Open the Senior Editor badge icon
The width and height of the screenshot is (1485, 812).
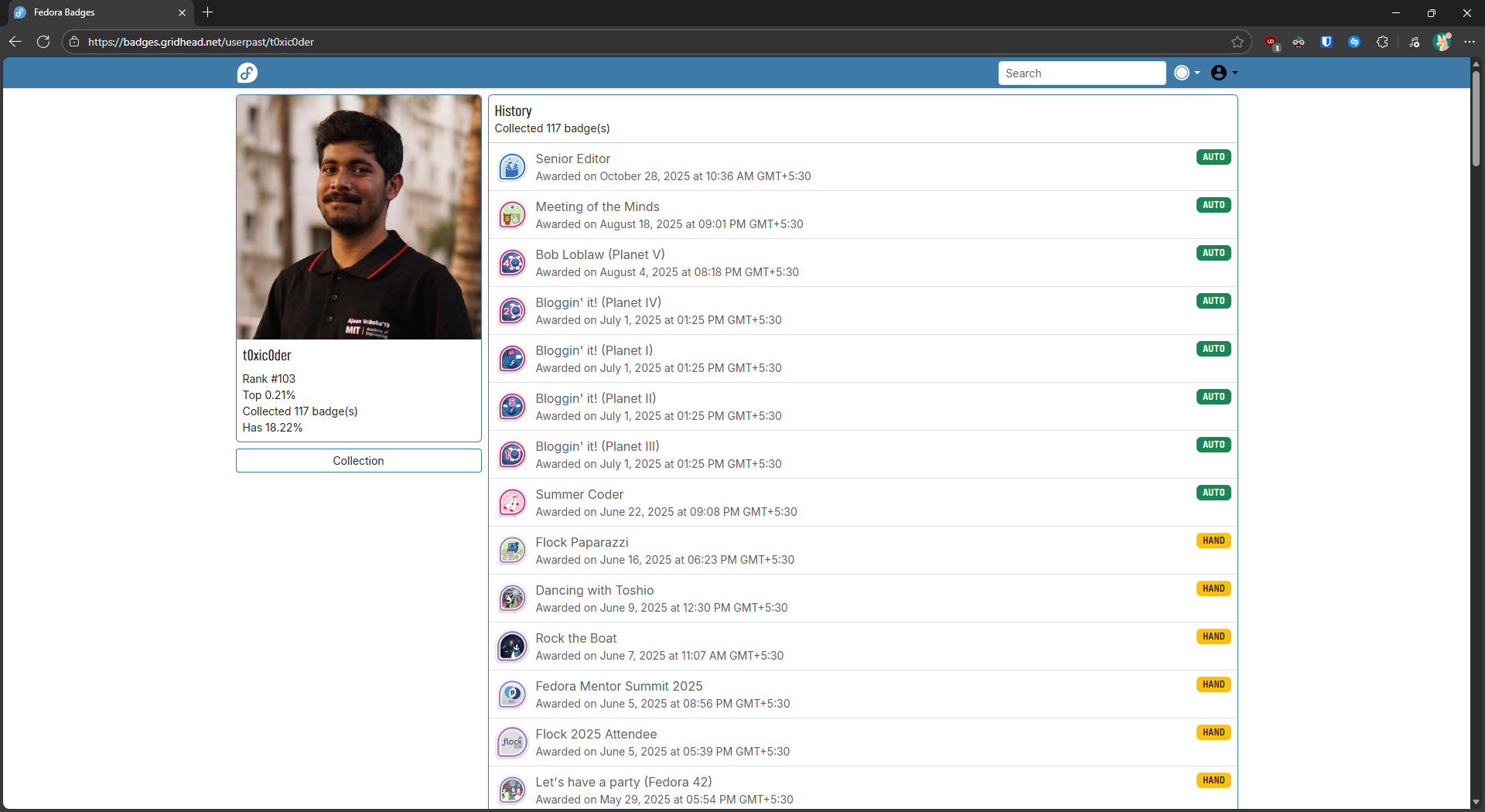pyautogui.click(x=511, y=167)
